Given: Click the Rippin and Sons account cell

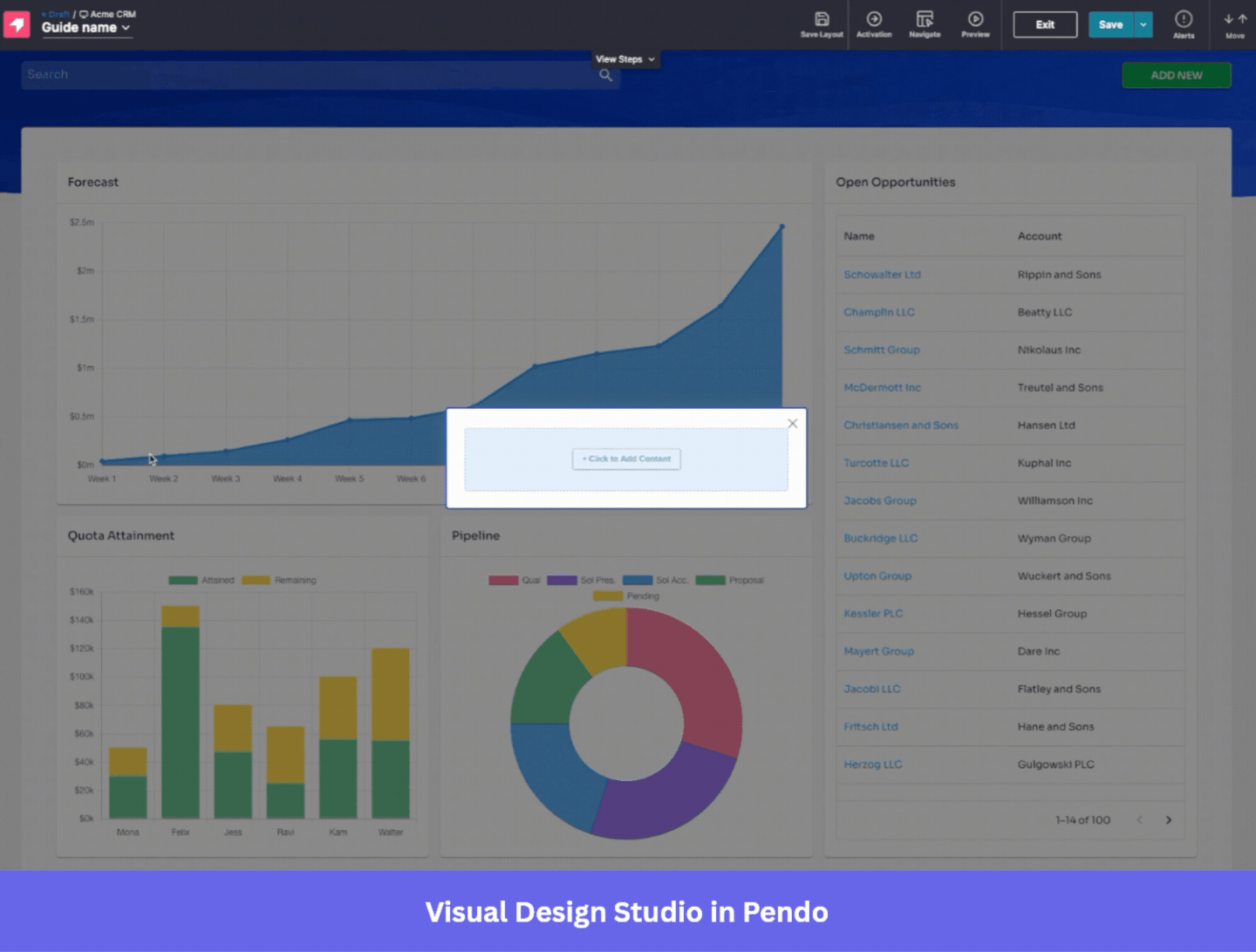Looking at the screenshot, I should click(x=1059, y=275).
